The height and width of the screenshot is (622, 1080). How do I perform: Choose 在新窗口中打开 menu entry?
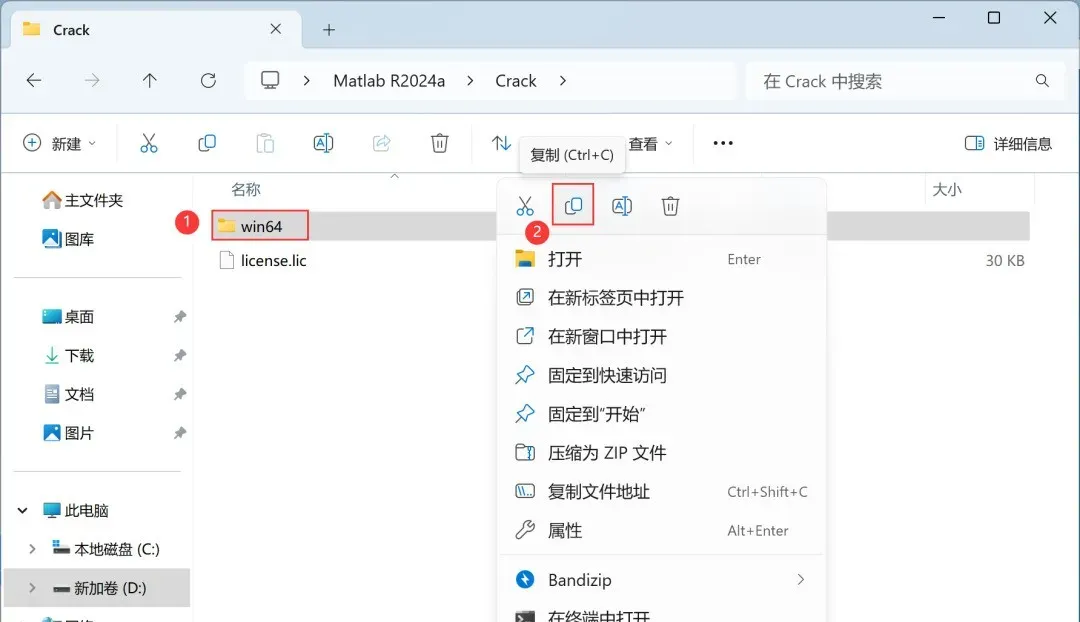coord(661,336)
